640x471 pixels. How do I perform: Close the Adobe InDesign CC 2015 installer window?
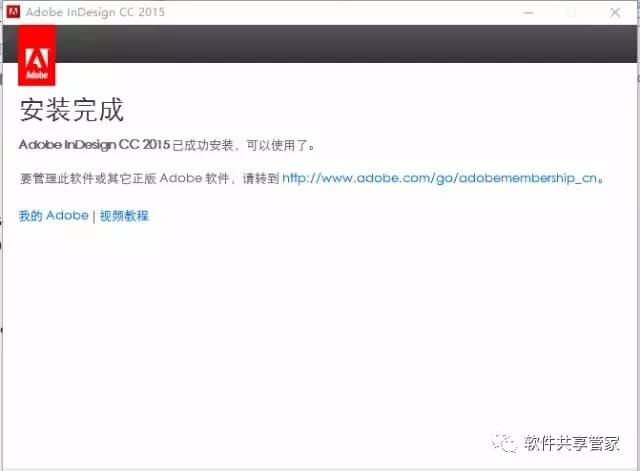click(615, 13)
